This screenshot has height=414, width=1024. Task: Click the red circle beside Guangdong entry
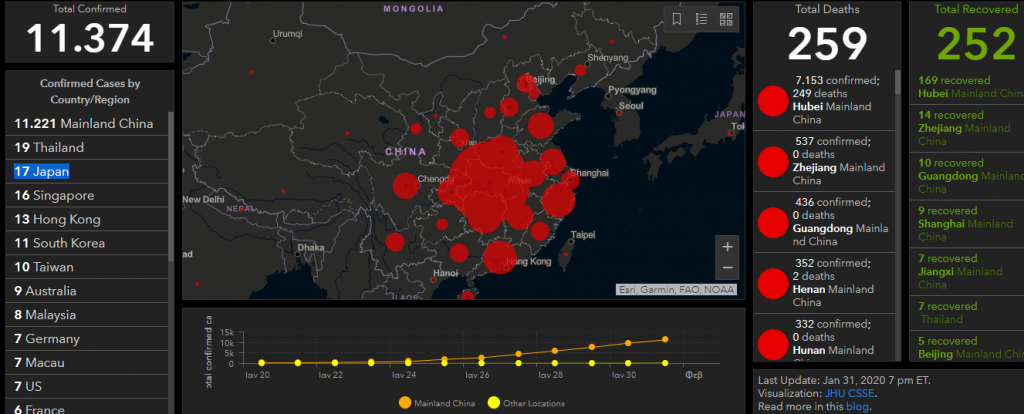pos(771,222)
